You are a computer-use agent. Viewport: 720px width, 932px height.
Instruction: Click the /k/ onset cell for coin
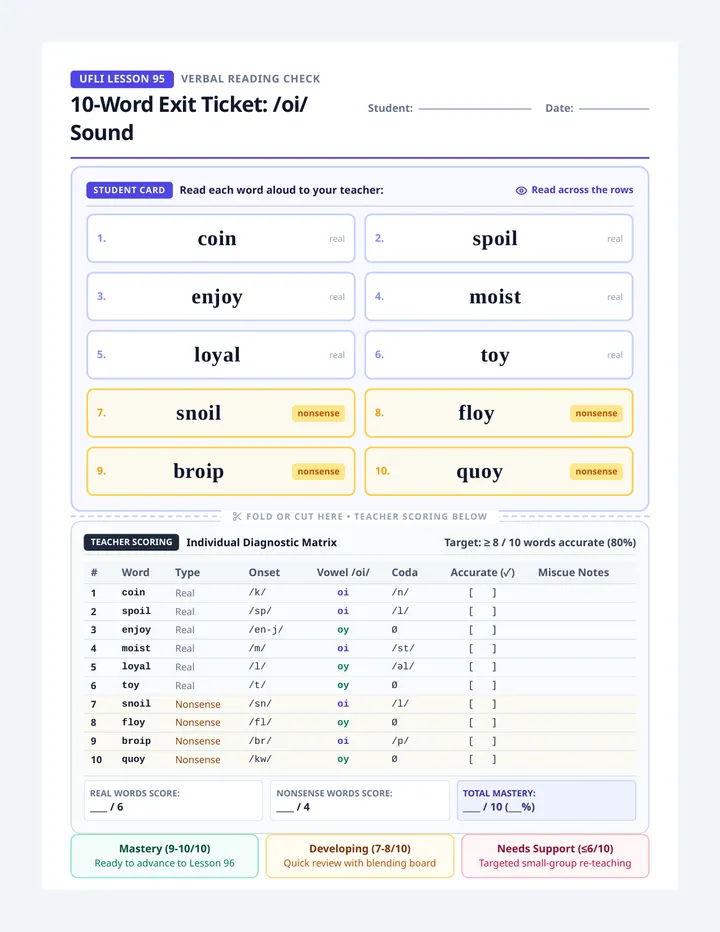[257, 593]
